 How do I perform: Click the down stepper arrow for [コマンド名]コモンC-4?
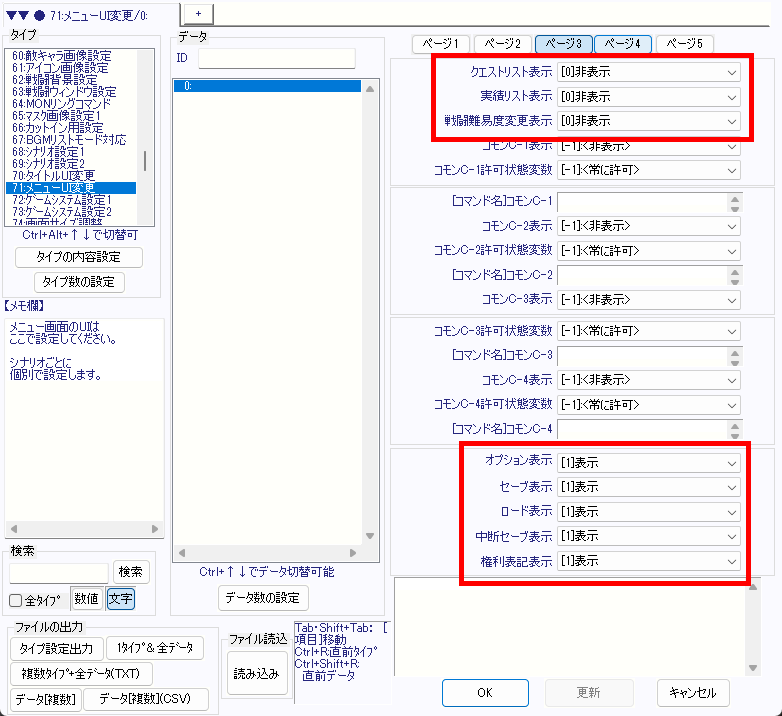[x=735, y=434]
